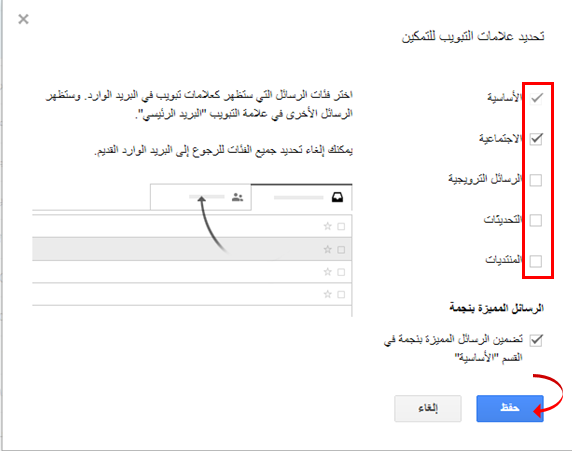
Task: Click the star icon in third preview row
Action: click(328, 271)
